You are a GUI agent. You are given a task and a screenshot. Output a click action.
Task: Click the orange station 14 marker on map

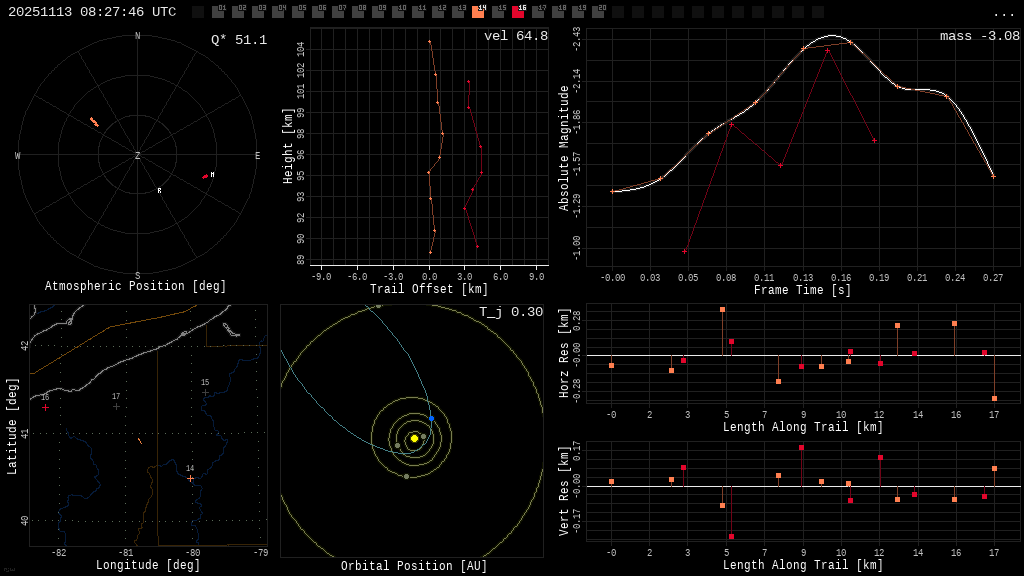(x=191, y=479)
